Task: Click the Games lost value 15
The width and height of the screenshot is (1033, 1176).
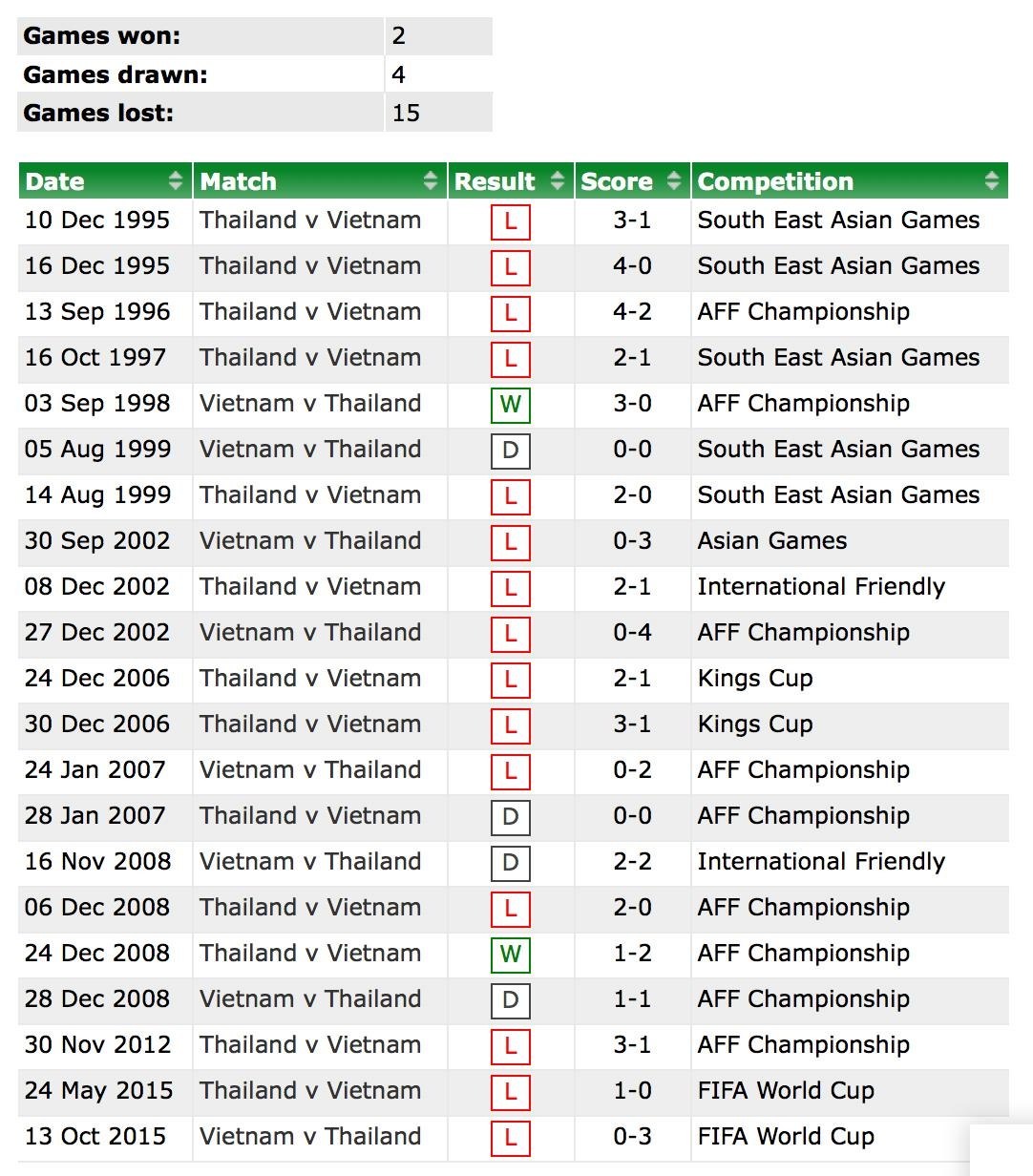Action: pyautogui.click(x=406, y=113)
